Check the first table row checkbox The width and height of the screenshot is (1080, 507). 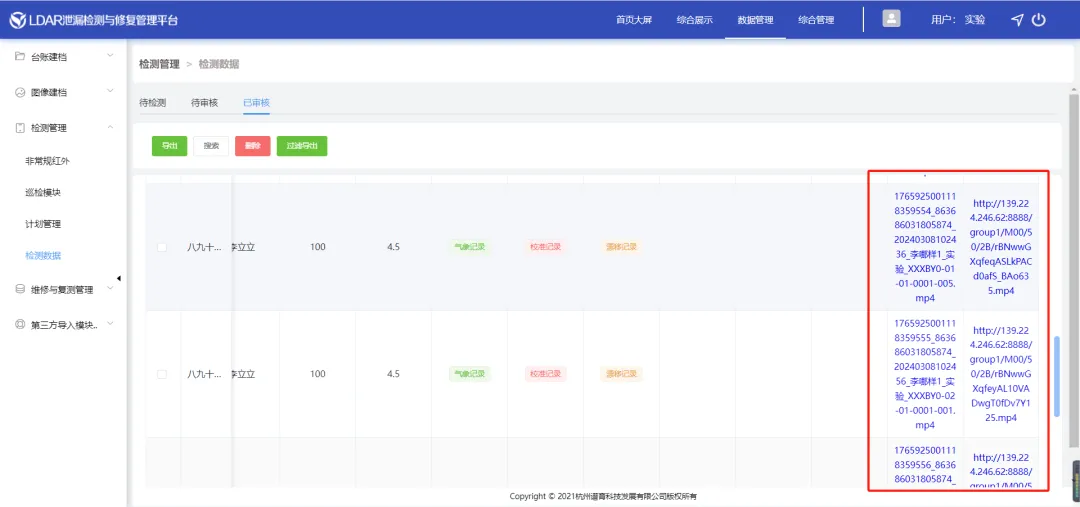pos(162,247)
